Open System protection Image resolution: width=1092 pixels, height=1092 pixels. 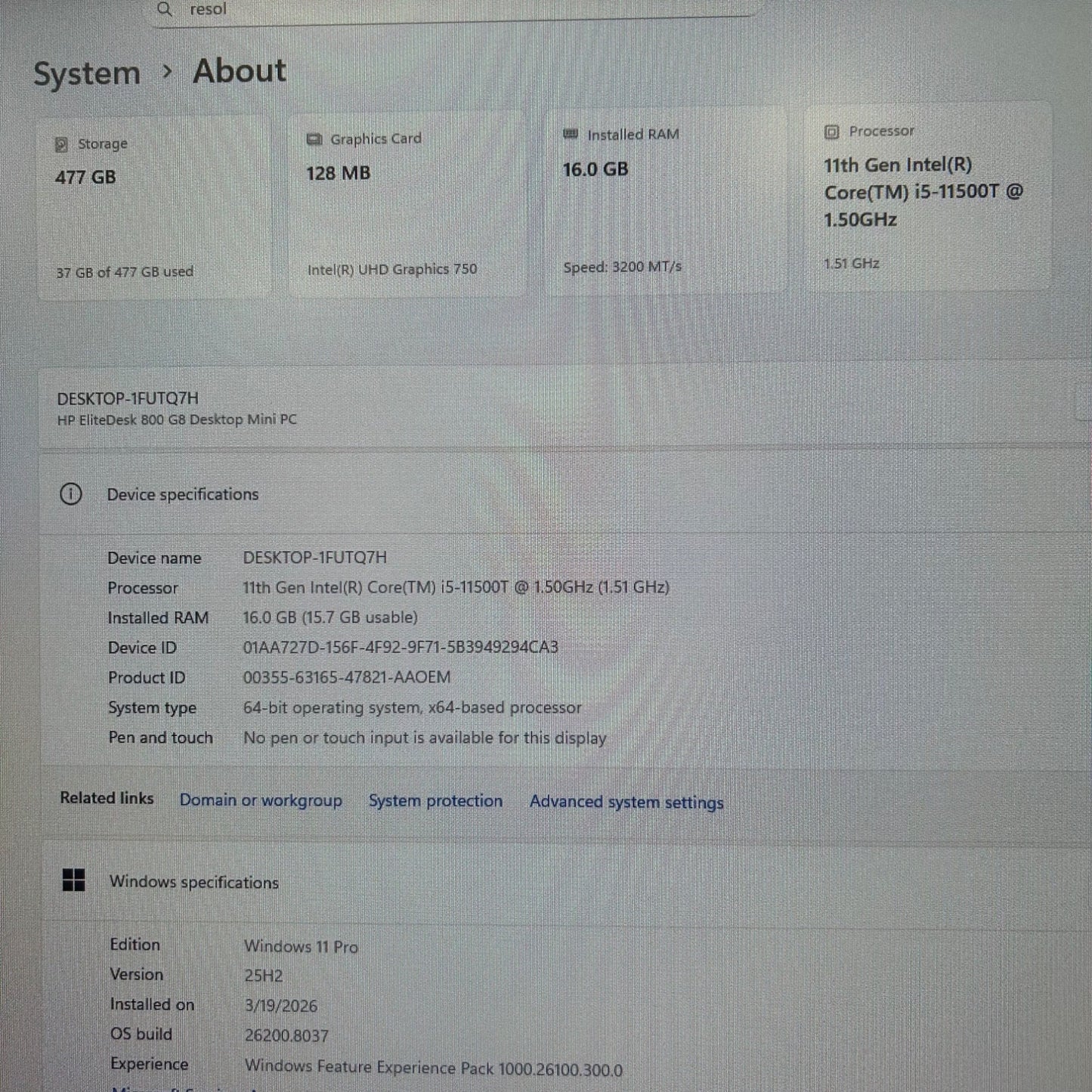click(435, 801)
